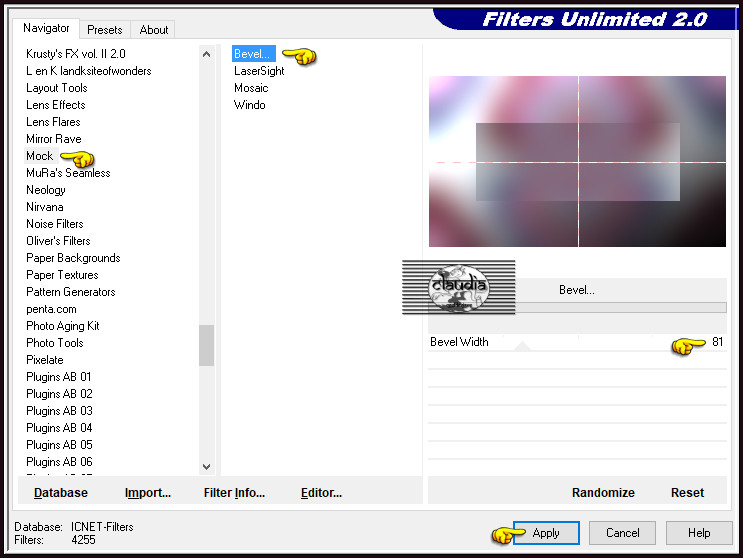Select Pixelate filter group
743x558 pixels.
tap(45, 360)
